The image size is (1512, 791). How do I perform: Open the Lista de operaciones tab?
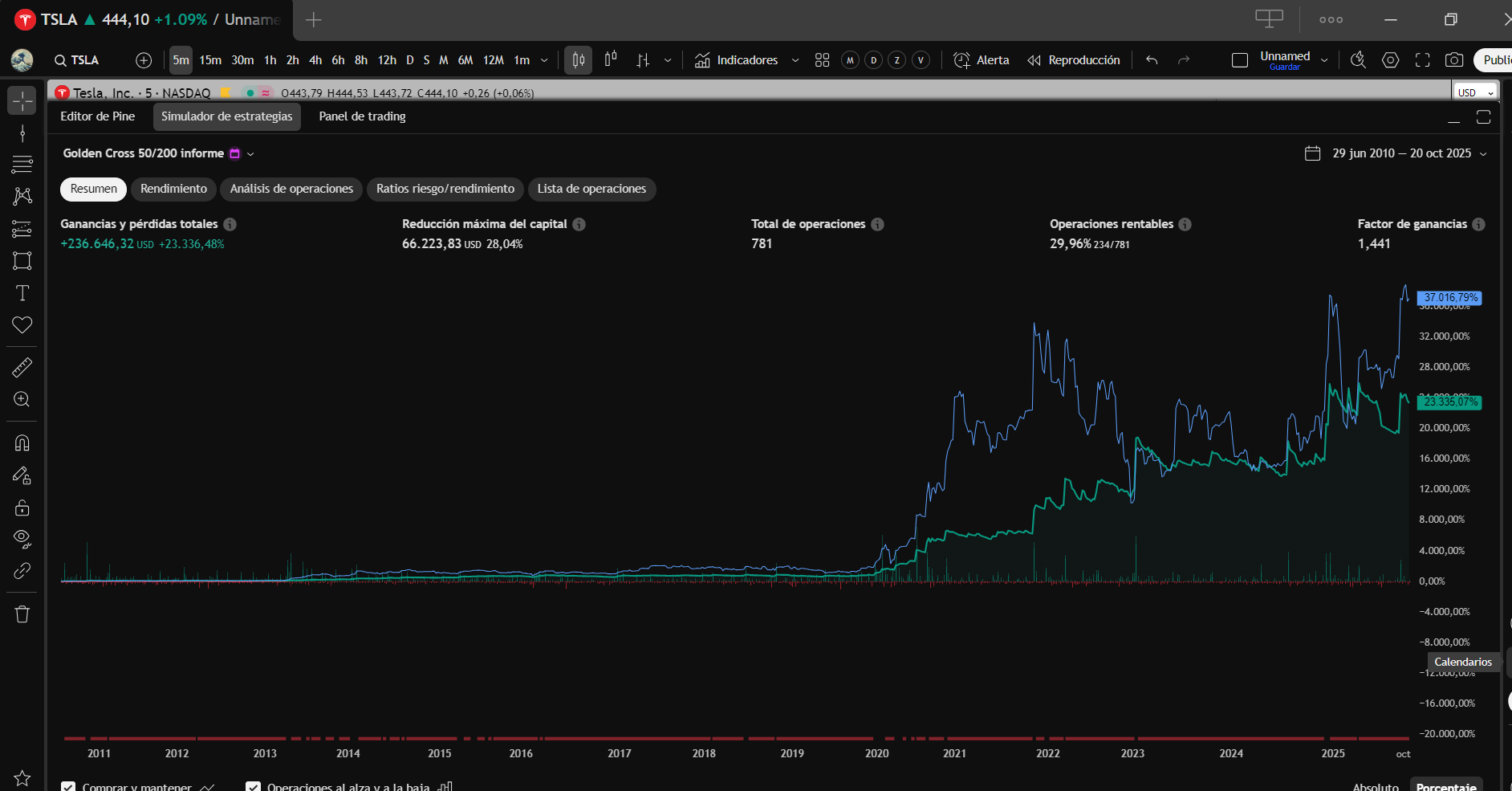[591, 189]
